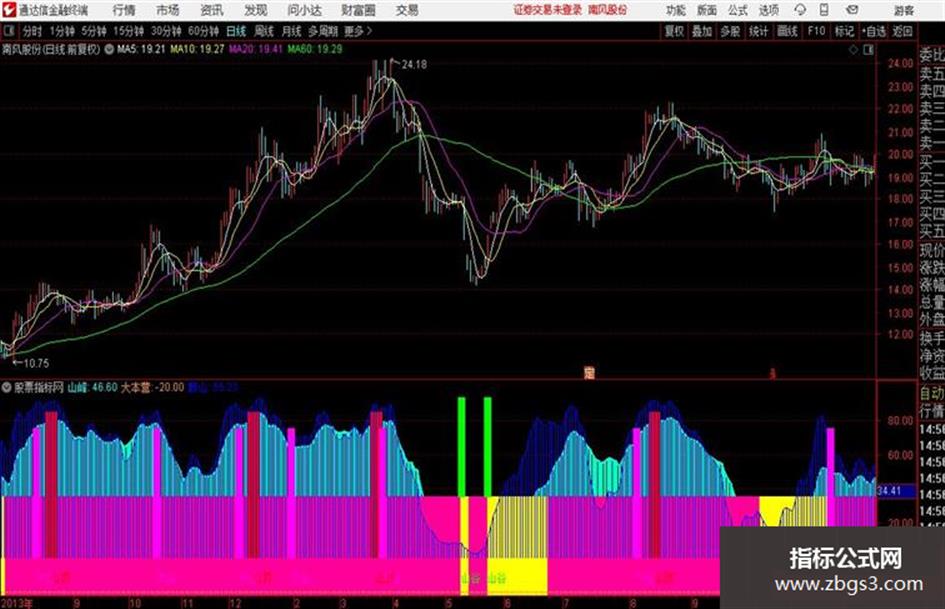Click the 统计 toolbar button

[758, 31]
